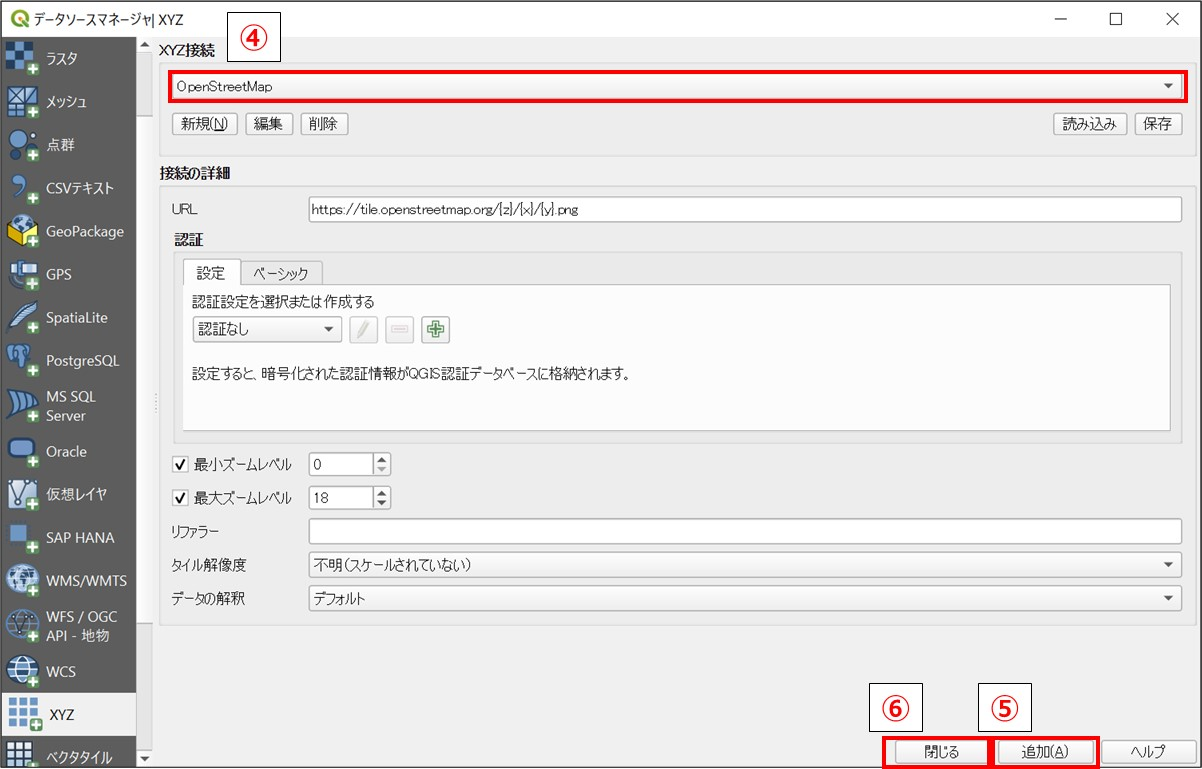Open the Mesh (メッシュ) source tab
The height and width of the screenshot is (769, 1202).
coord(68,101)
